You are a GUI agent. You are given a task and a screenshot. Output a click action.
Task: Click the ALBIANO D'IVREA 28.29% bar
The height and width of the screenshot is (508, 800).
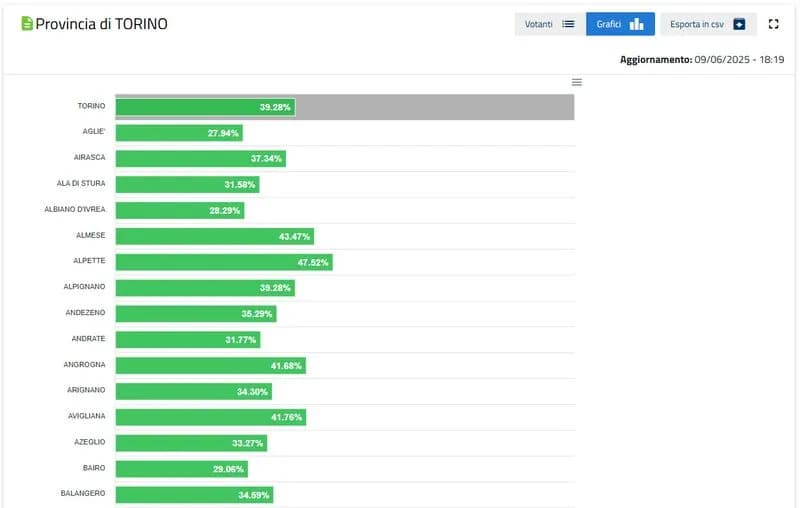(x=180, y=210)
